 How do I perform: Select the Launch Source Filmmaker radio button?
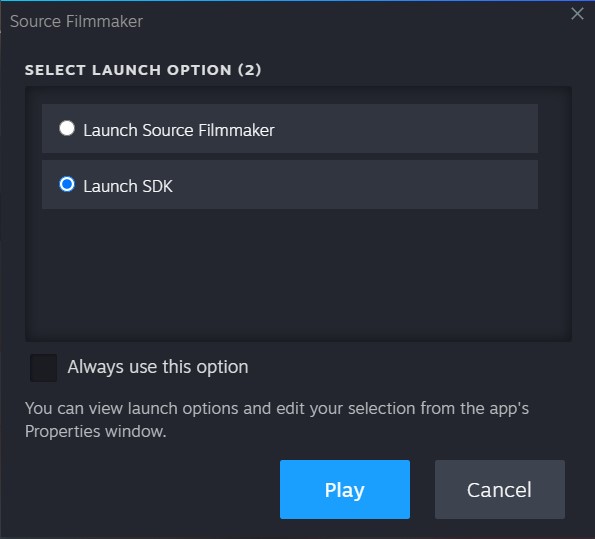click(67, 128)
